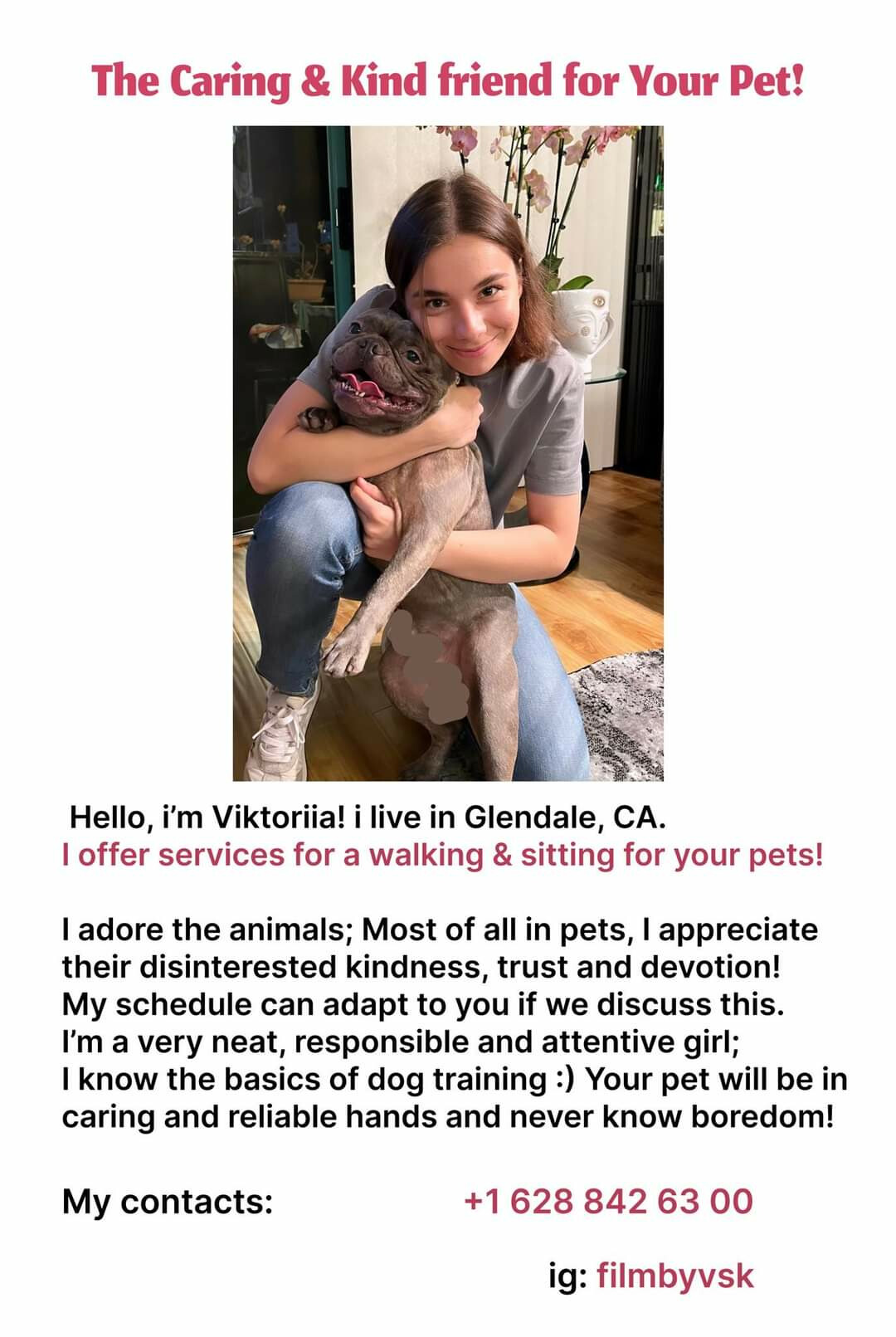Image resolution: width=896 pixels, height=1337 pixels.
Task: Click the gray patterned rug in the photo
Action: (618, 714)
